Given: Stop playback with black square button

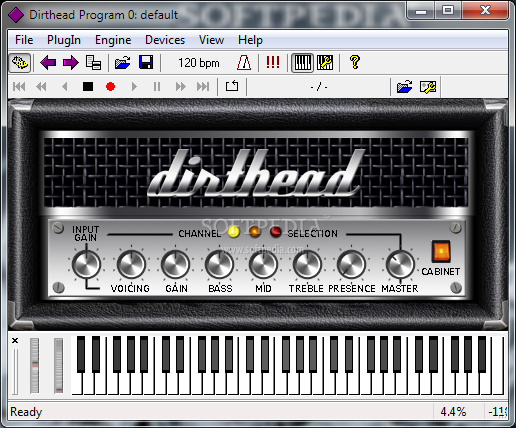Looking at the screenshot, I should click(x=88, y=87).
